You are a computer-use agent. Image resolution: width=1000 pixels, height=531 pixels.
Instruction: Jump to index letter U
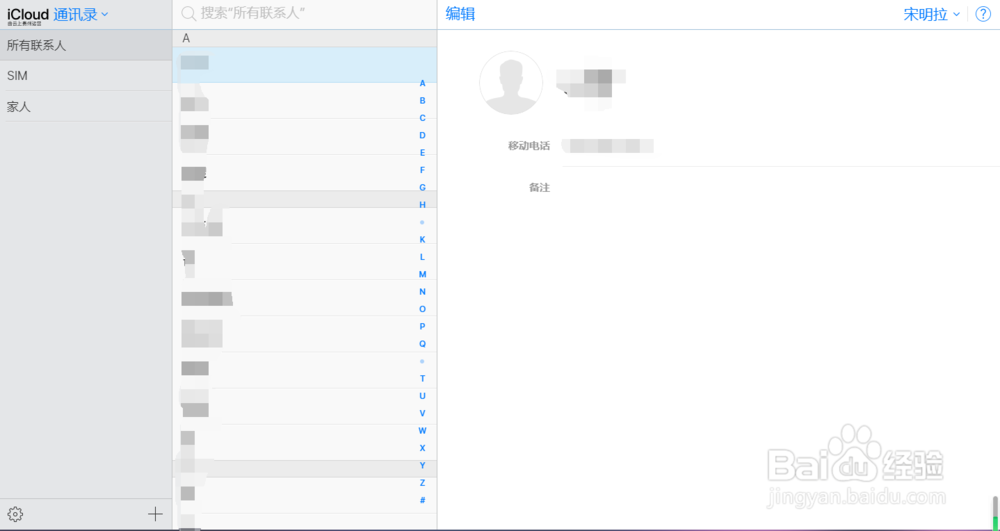422,396
